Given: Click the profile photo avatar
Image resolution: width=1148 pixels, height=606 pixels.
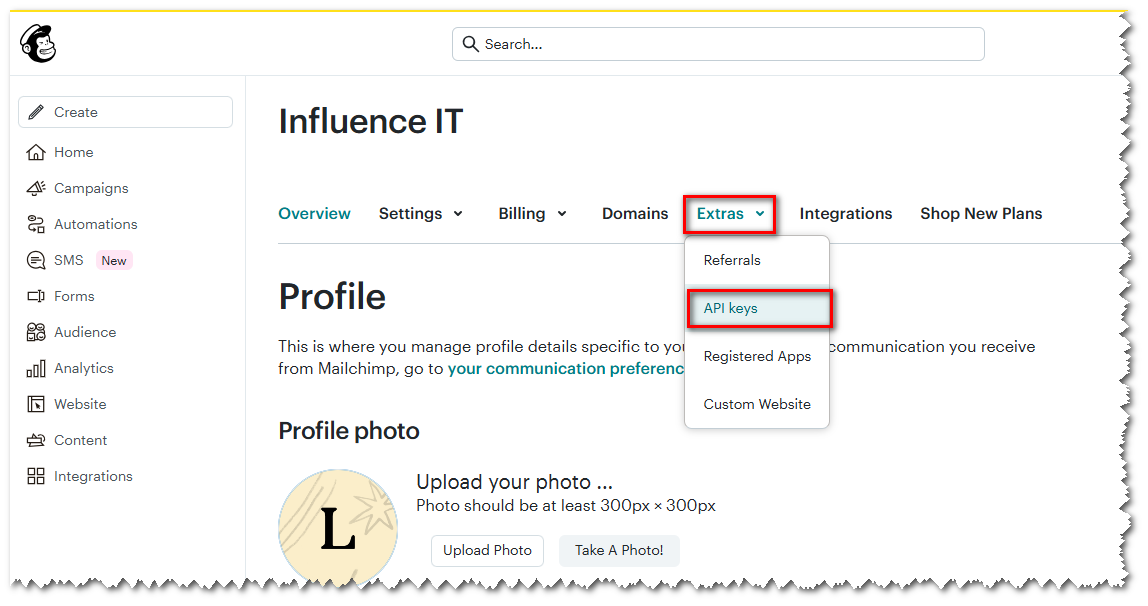Looking at the screenshot, I should (x=338, y=525).
